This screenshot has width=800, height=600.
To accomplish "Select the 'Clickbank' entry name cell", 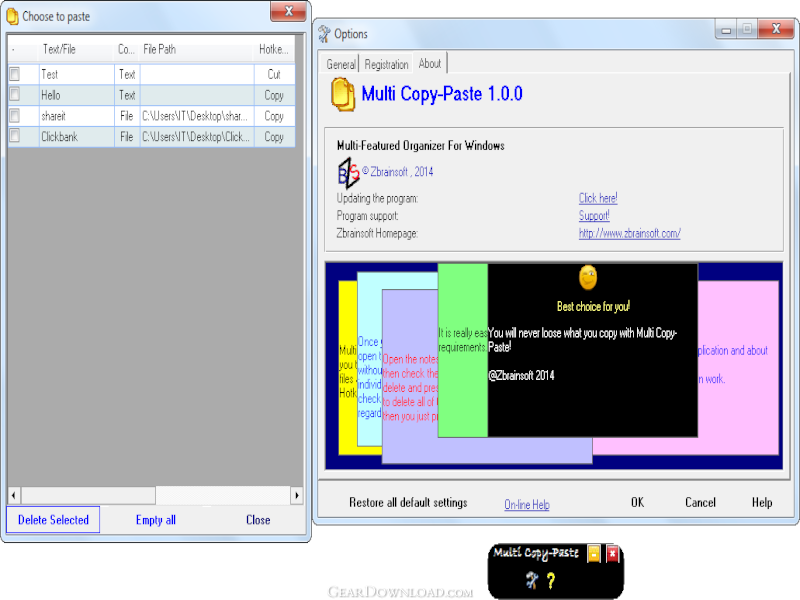I will coord(77,137).
